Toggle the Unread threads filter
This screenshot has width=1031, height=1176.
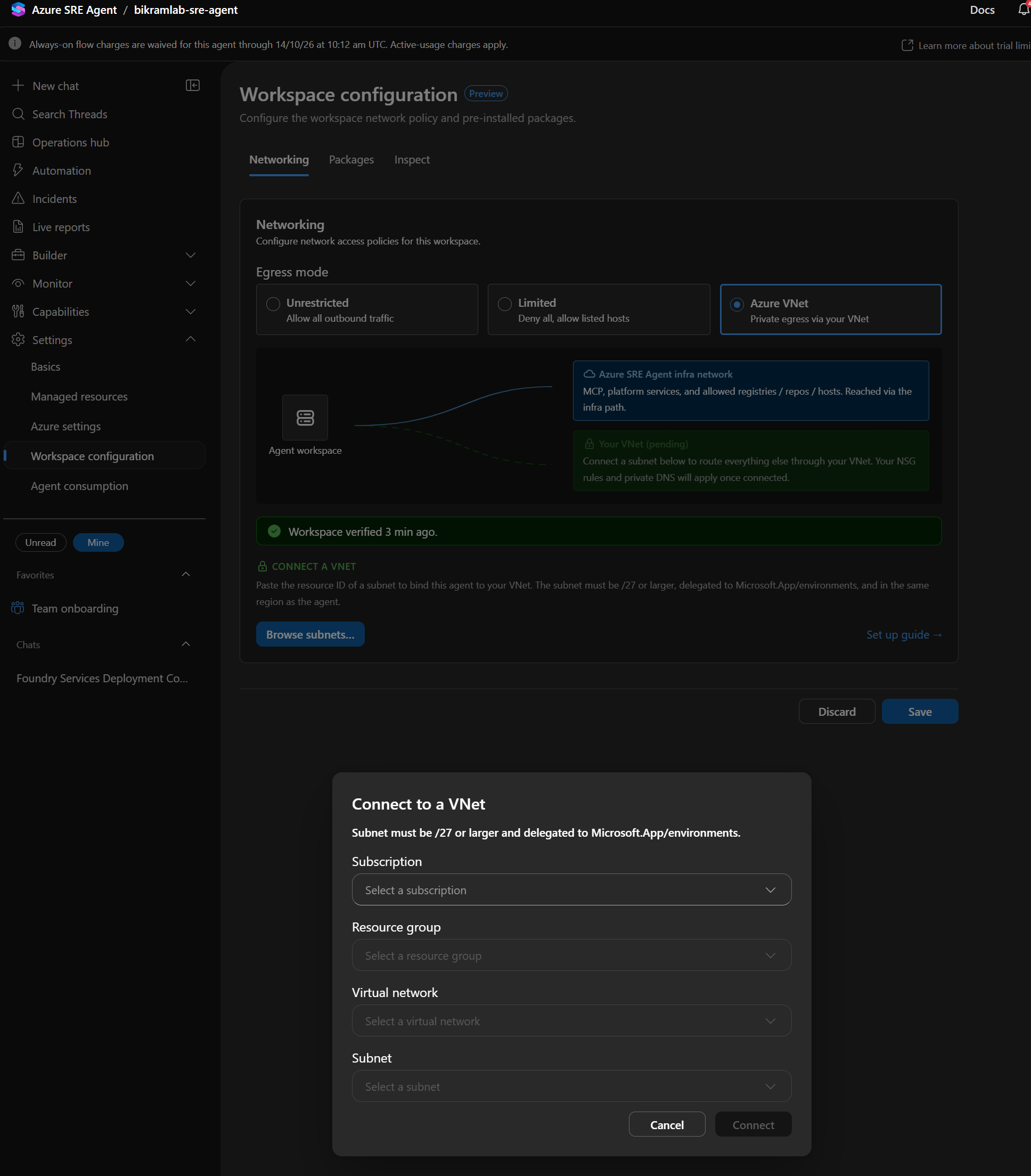click(41, 542)
